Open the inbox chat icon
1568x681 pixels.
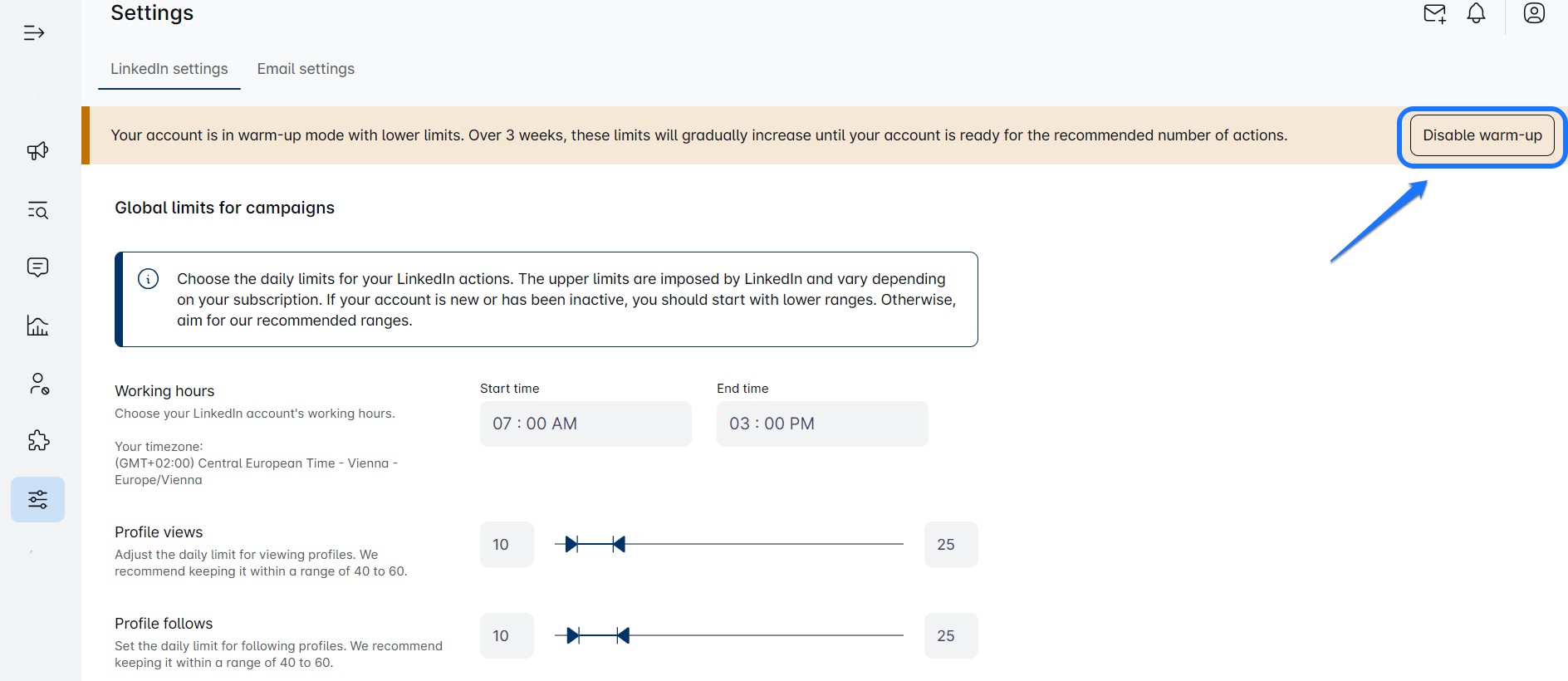pyautogui.click(x=37, y=267)
